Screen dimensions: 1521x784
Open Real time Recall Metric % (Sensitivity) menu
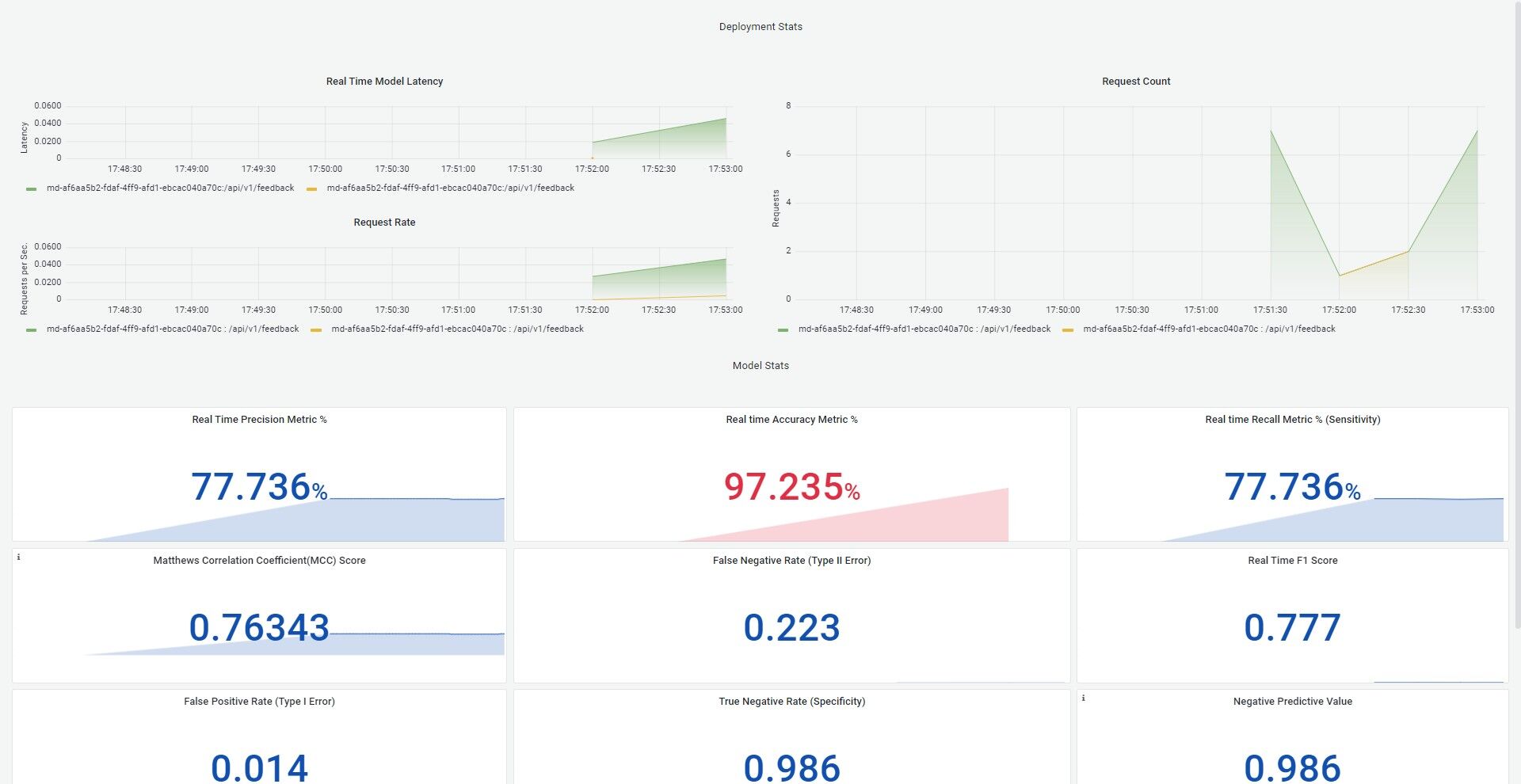click(x=1293, y=420)
